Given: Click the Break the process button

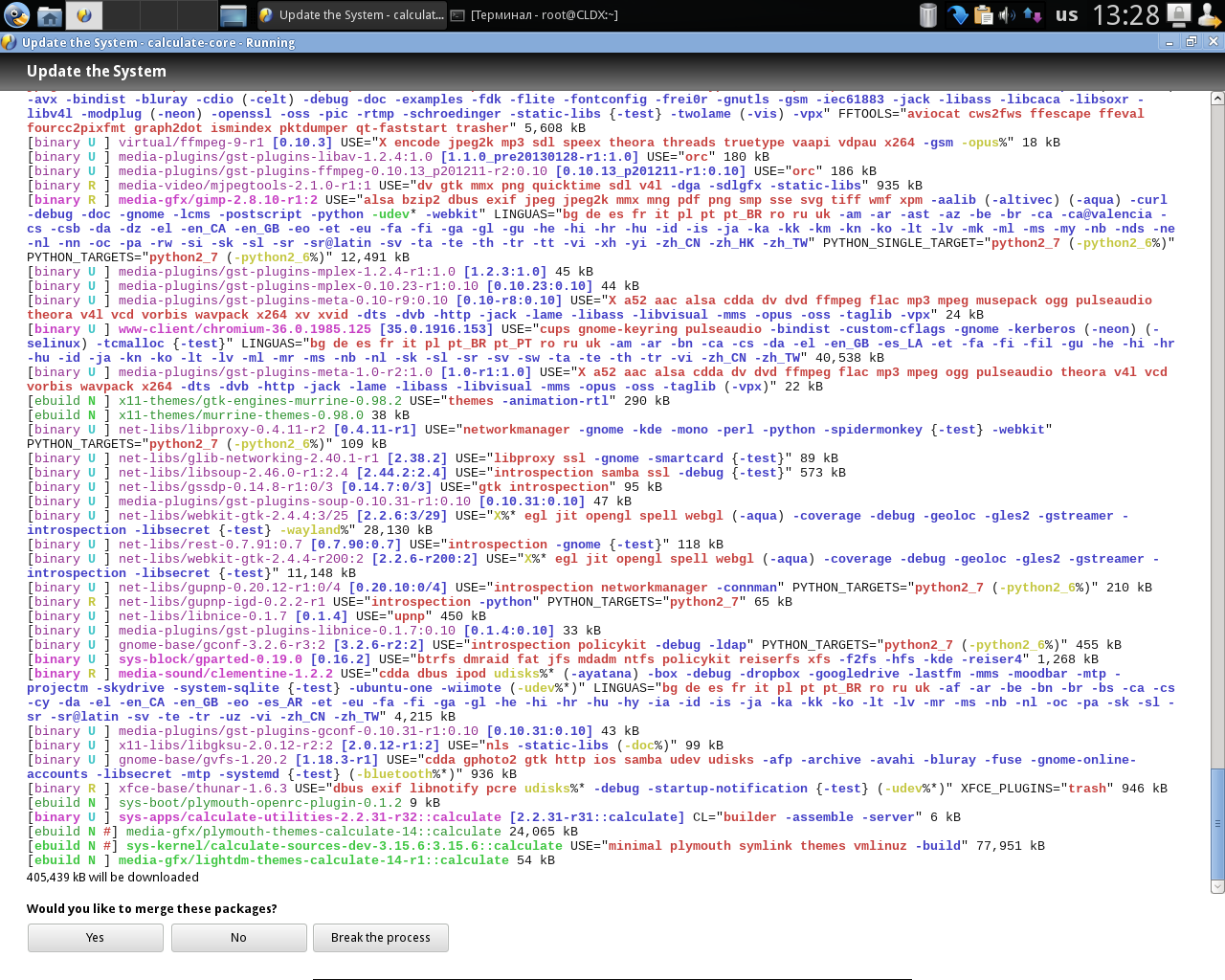Looking at the screenshot, I should pyautogui.click(x=381, y=938).
